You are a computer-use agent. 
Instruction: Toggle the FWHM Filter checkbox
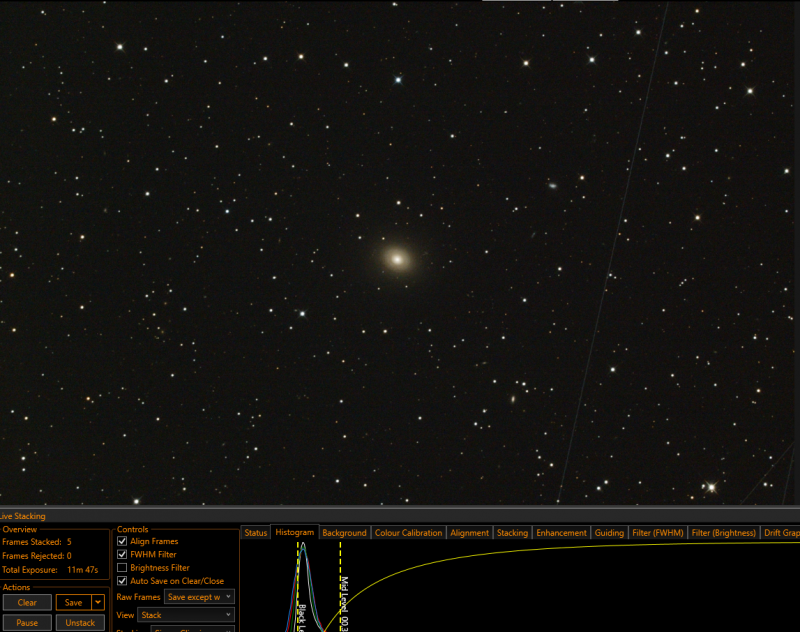(x=122, y=554)
